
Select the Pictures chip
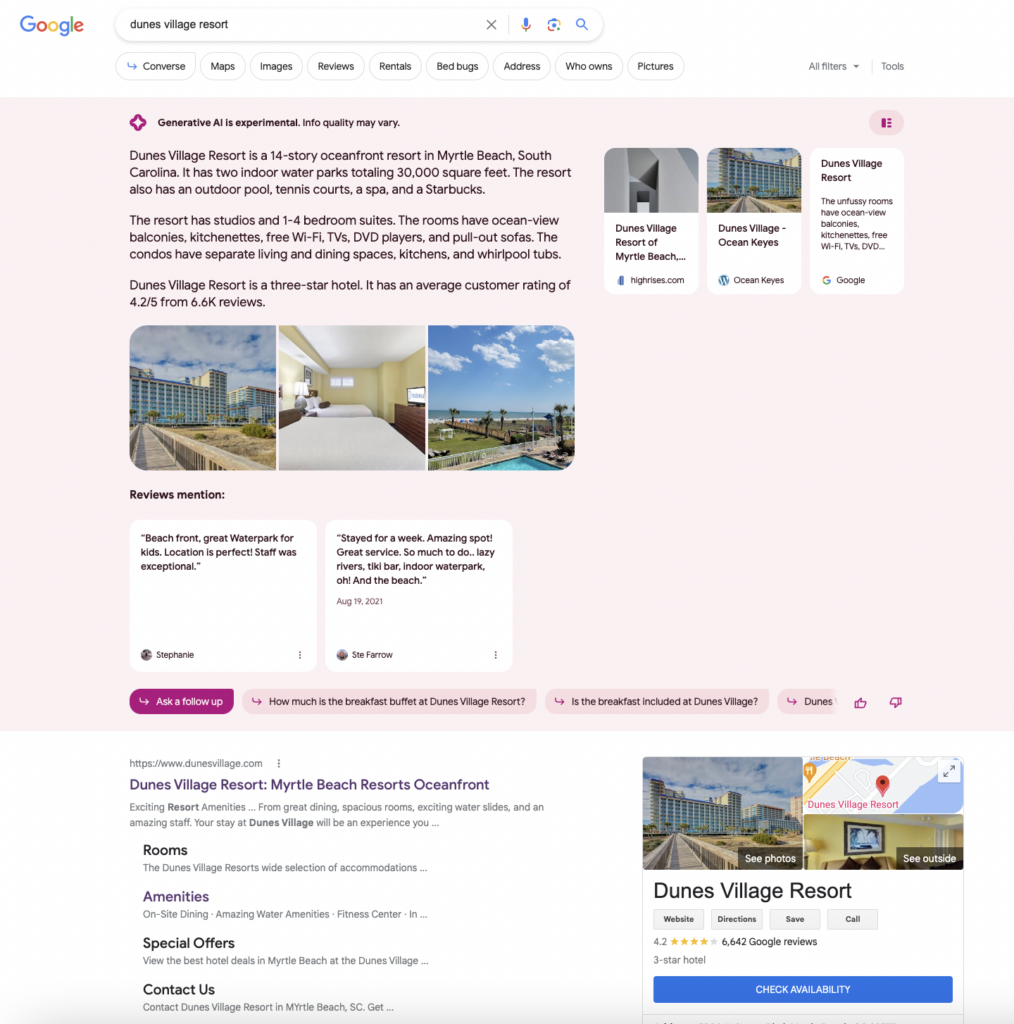tap(656, 67)
